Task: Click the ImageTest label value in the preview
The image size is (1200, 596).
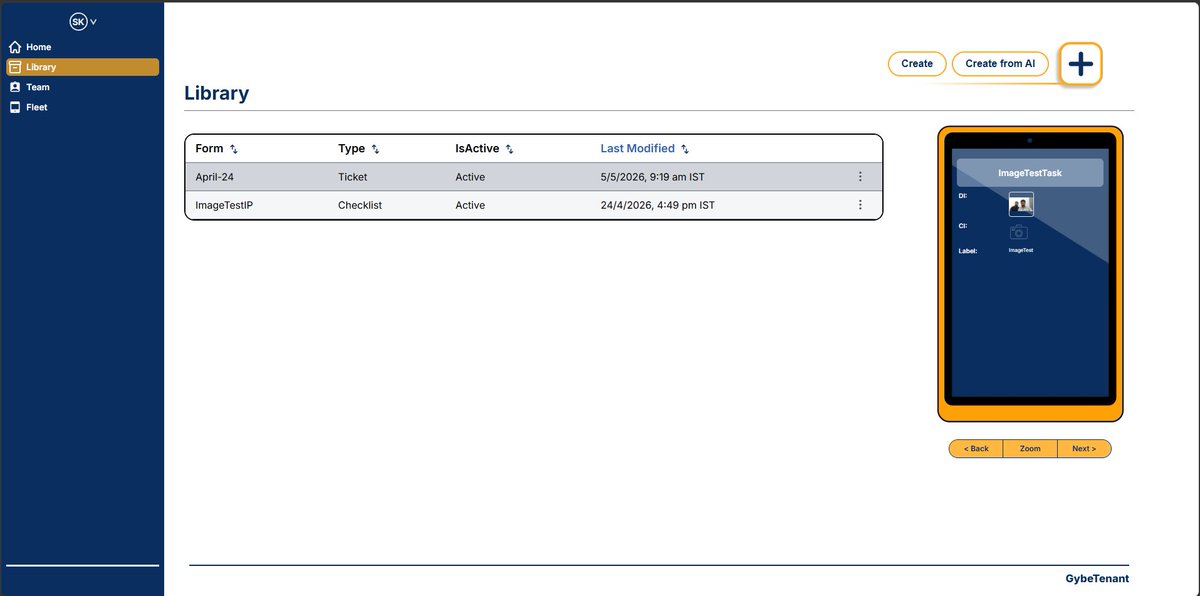Action: point(1021,250)
